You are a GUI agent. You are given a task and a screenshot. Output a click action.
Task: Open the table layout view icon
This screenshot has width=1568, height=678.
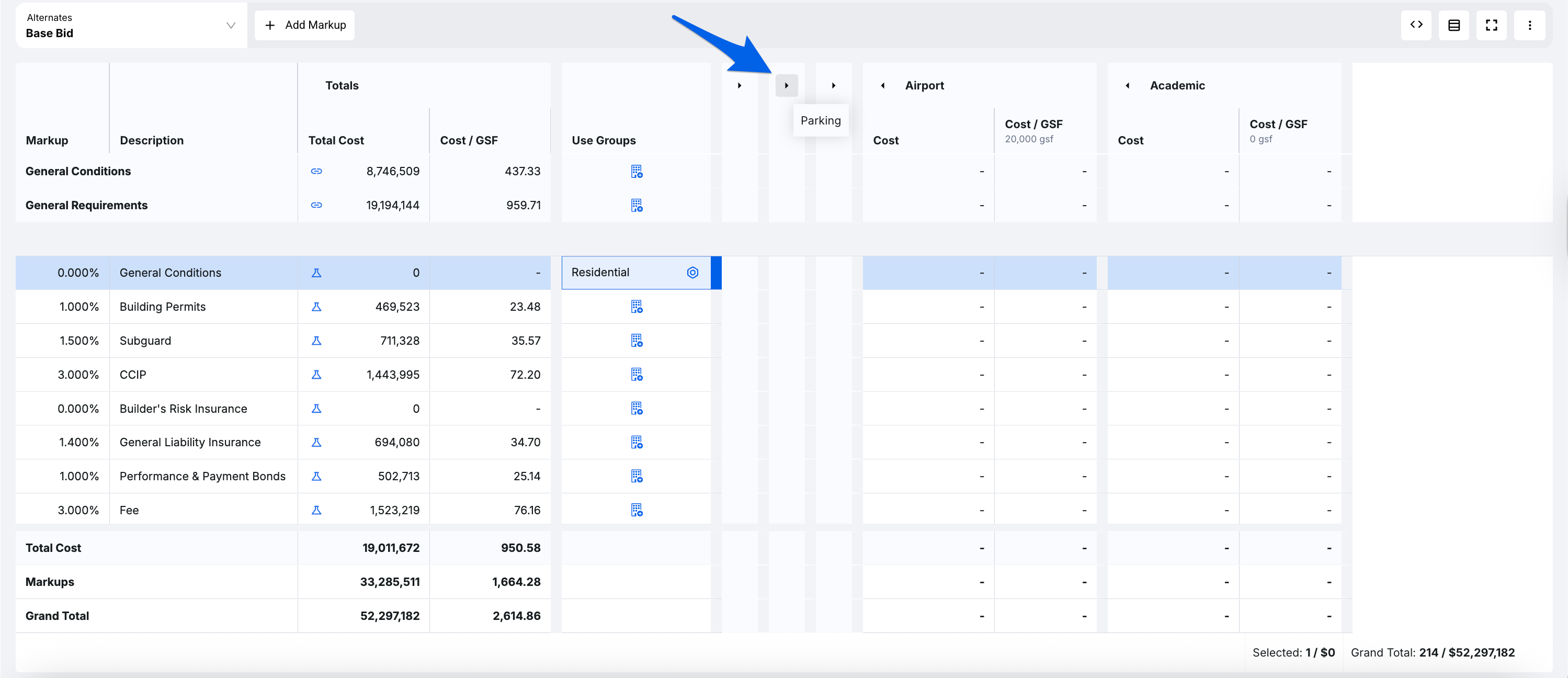click(x=1453, y=25)
